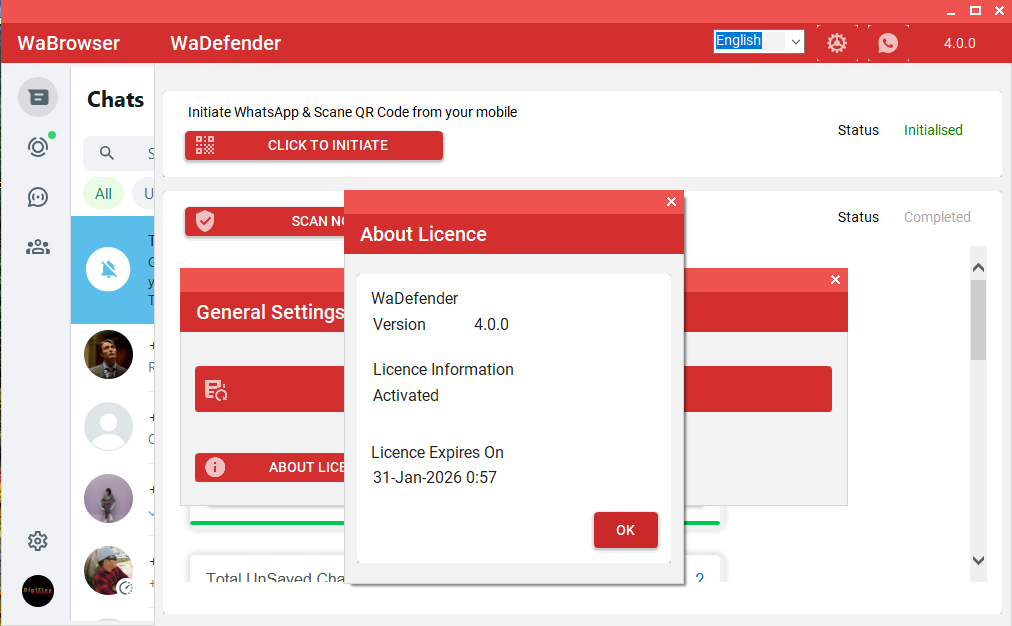
Task: Open the WaDefender settings gear in header
Action: [837, 43]
